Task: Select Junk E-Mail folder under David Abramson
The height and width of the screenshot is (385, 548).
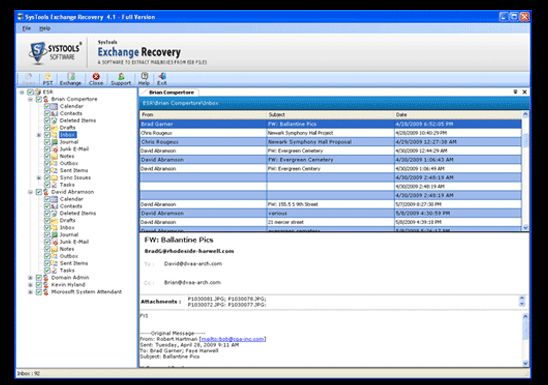Action: pos(74,242)
